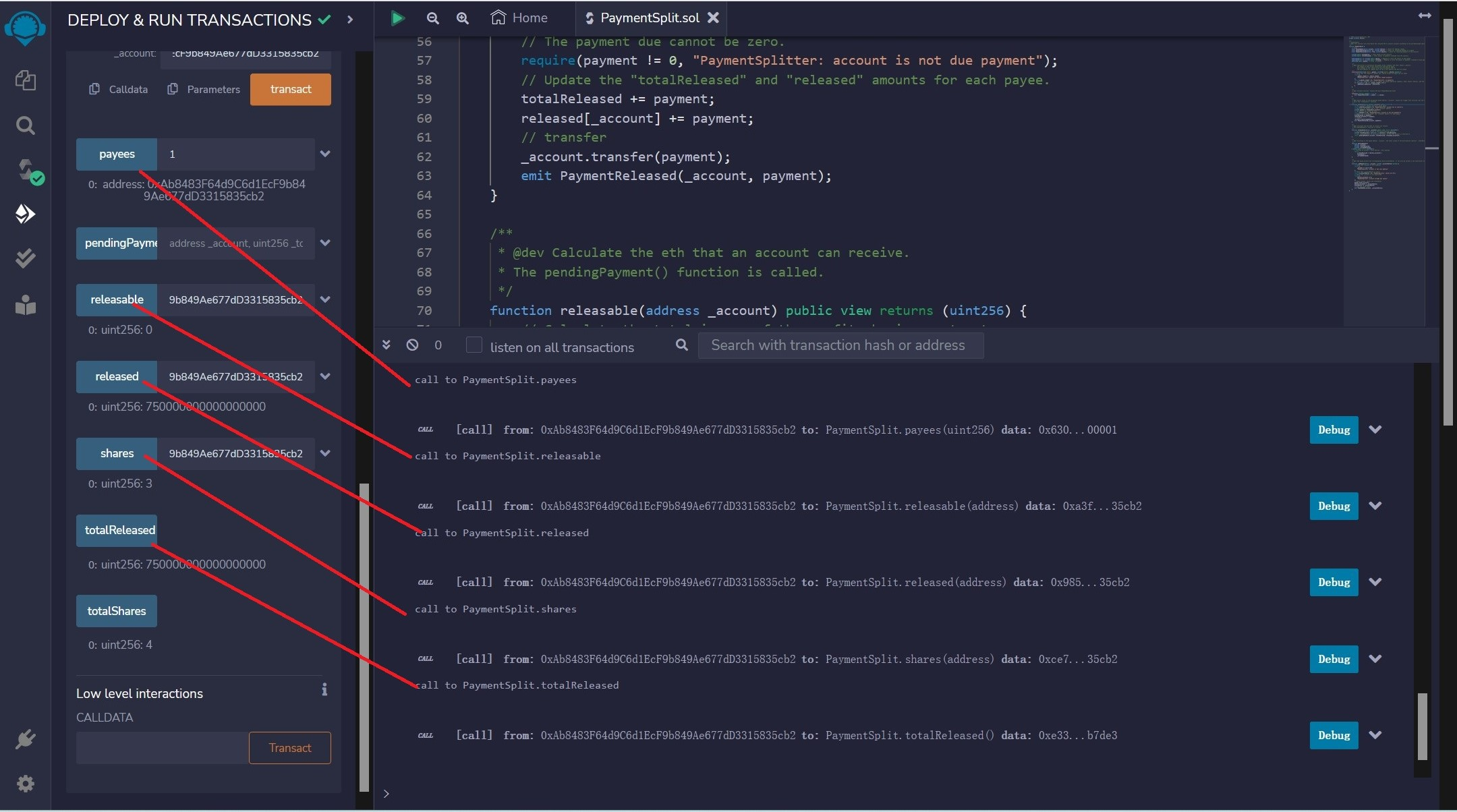Image resolution: width=1457 pixels, height=812 pixels.
Task: Click the orange transact button
Action: pyautogui.click(x=290, y=89)
